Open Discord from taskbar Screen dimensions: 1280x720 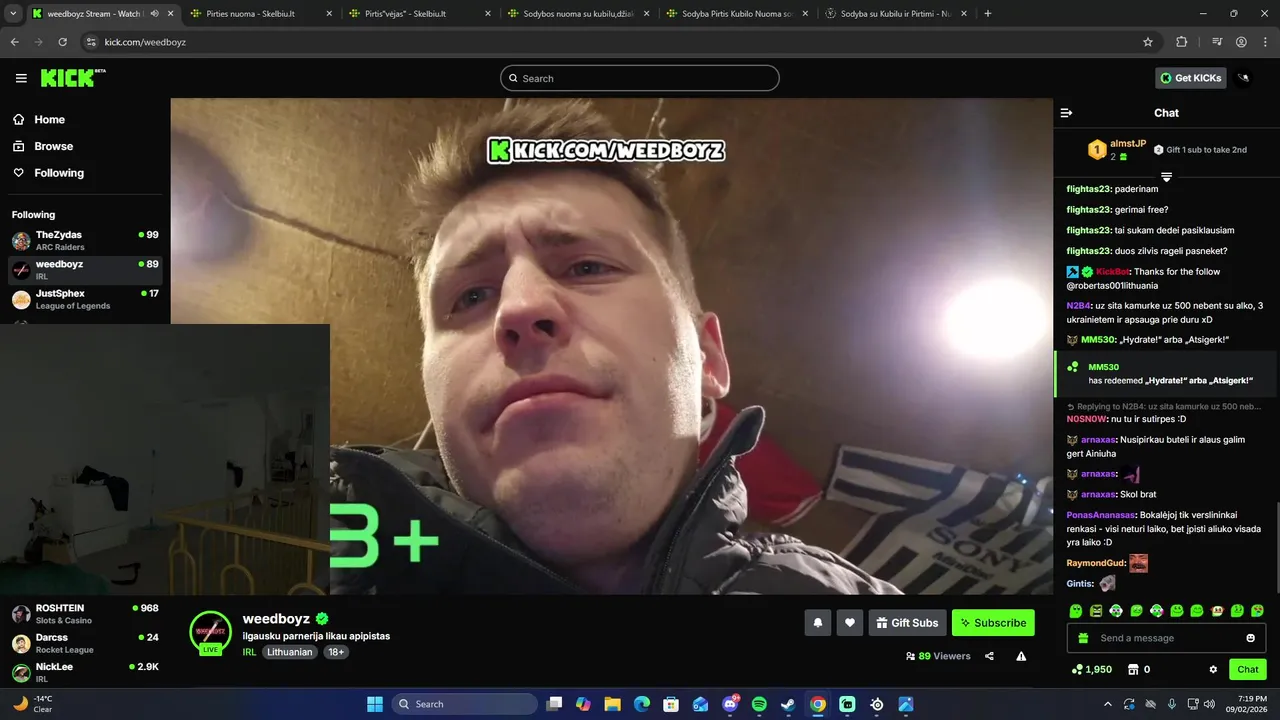click(730, 704)
